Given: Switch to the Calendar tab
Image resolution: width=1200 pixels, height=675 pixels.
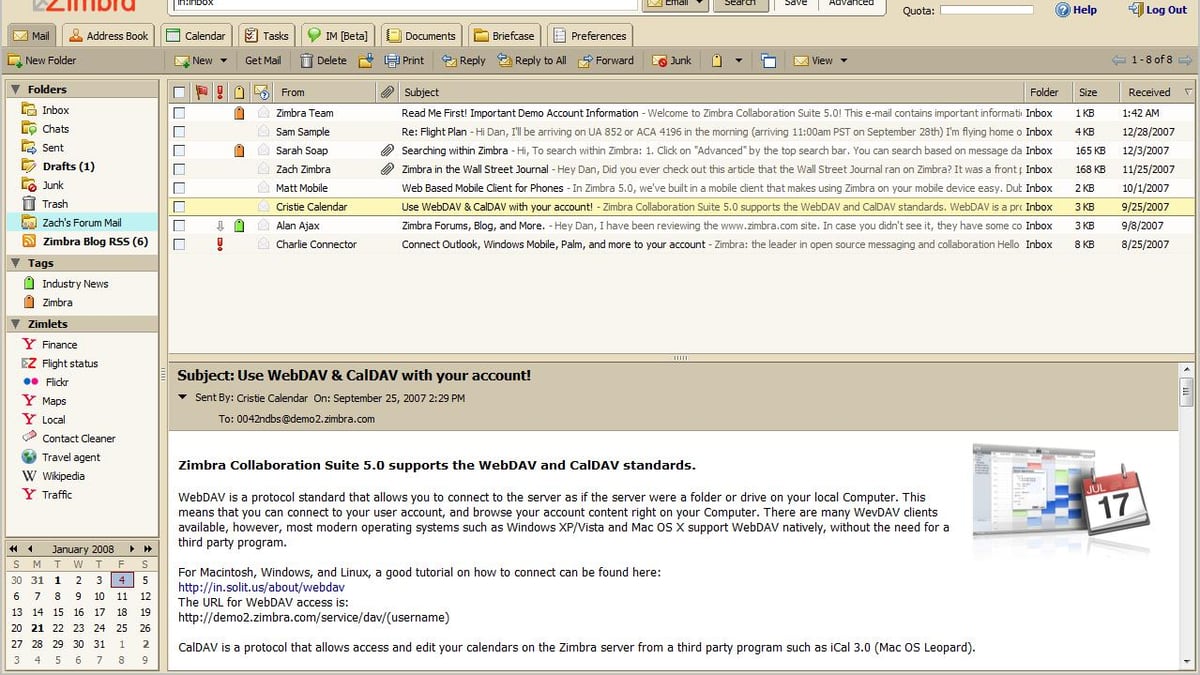Looking at the screenshot, I should [196, 36].
